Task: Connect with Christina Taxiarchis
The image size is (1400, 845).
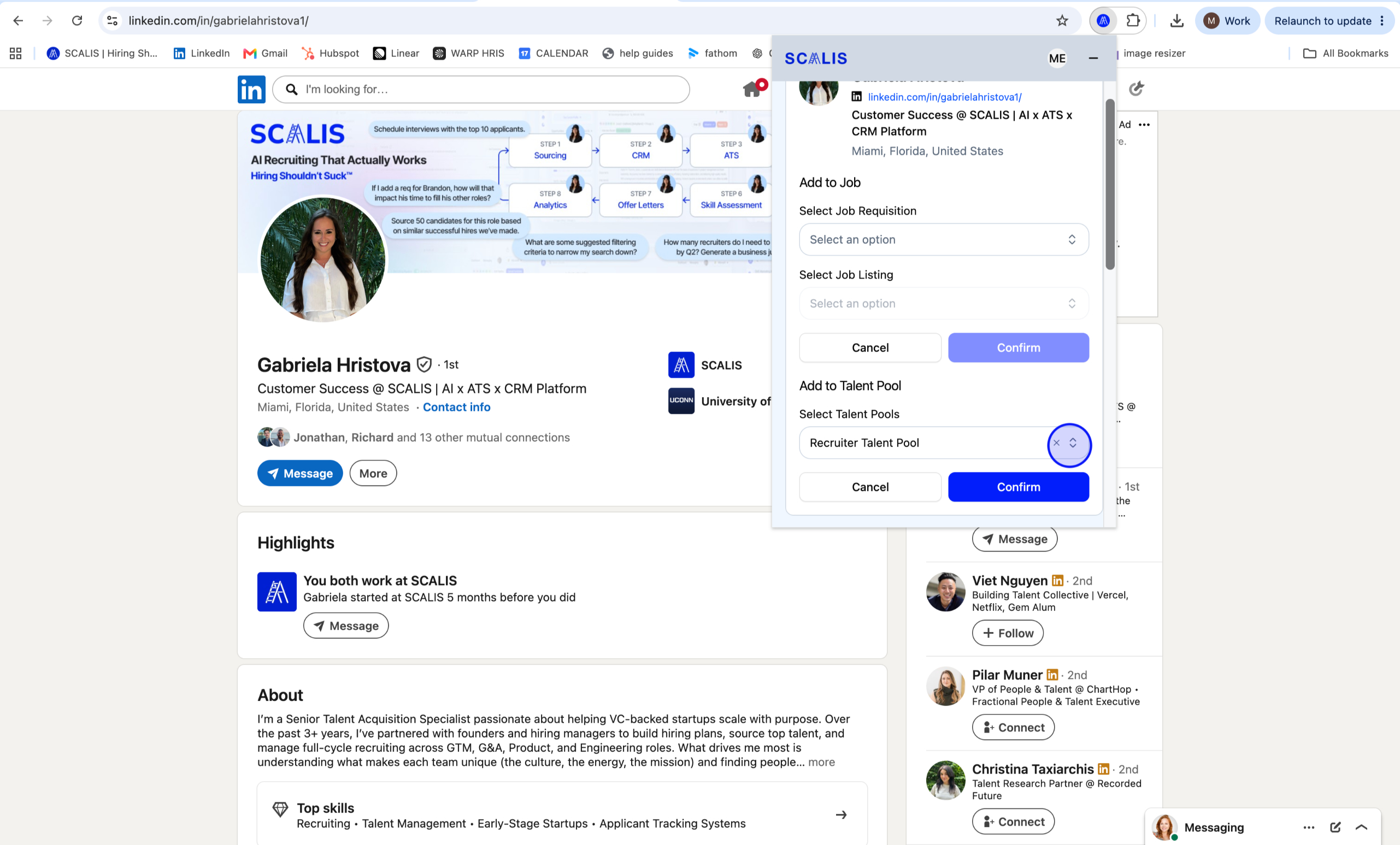Action: (x=1013, y=822)
